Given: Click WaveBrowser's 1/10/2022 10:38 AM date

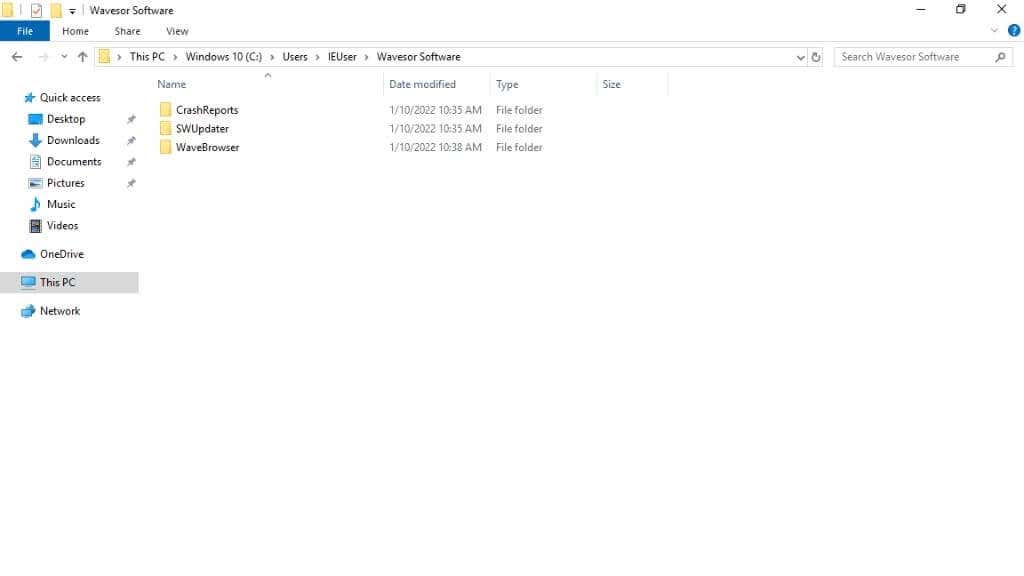Looking at the screenshot, I should (436, 147).
